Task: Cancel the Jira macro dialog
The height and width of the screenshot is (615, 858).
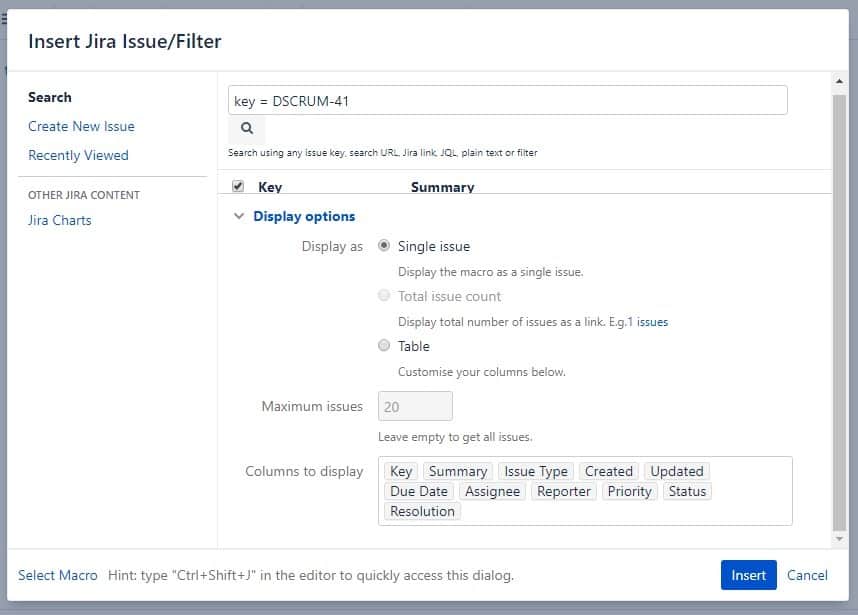Action: click(807, 575)
